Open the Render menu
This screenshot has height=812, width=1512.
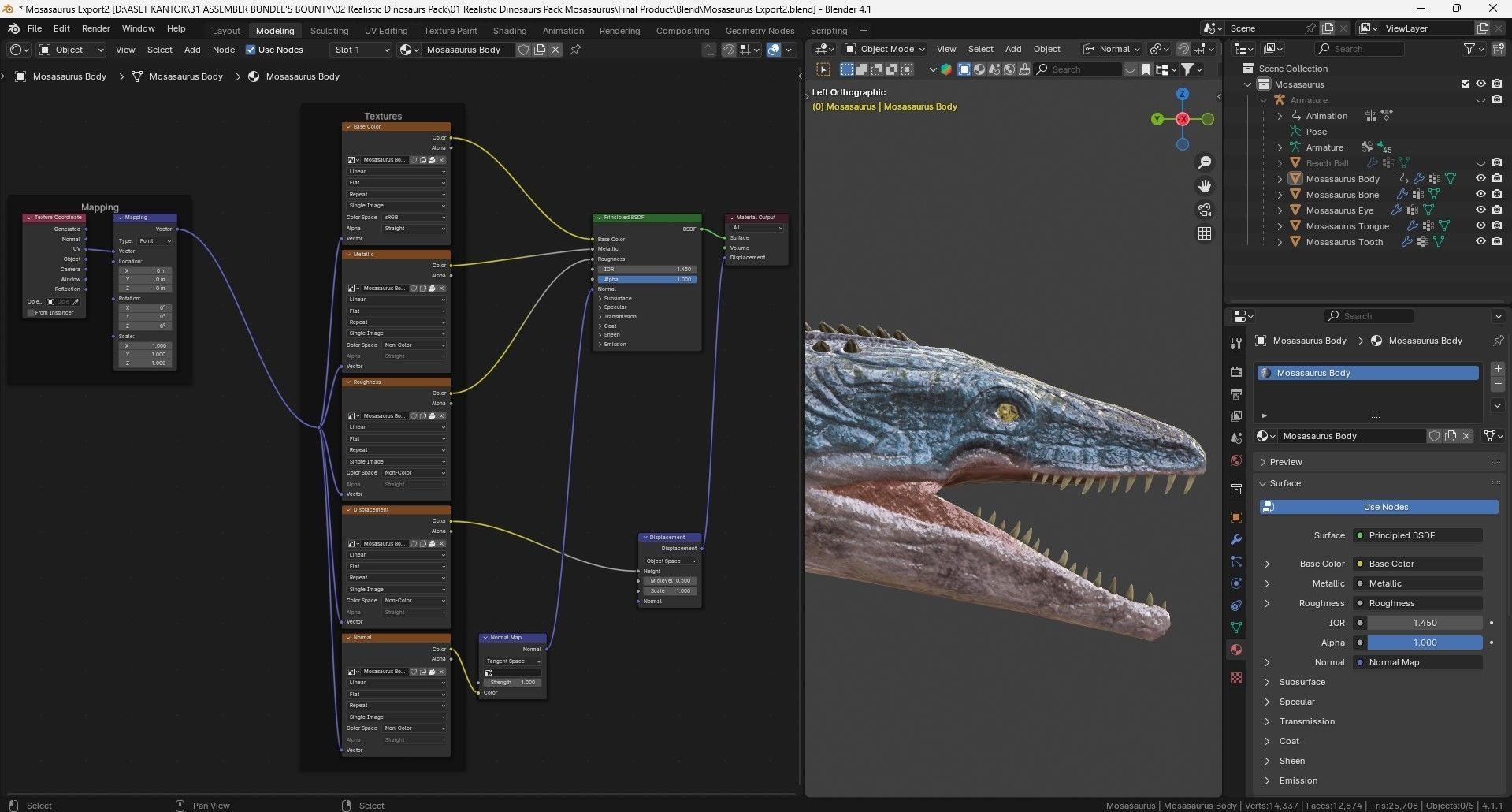(x=95, y=28)
